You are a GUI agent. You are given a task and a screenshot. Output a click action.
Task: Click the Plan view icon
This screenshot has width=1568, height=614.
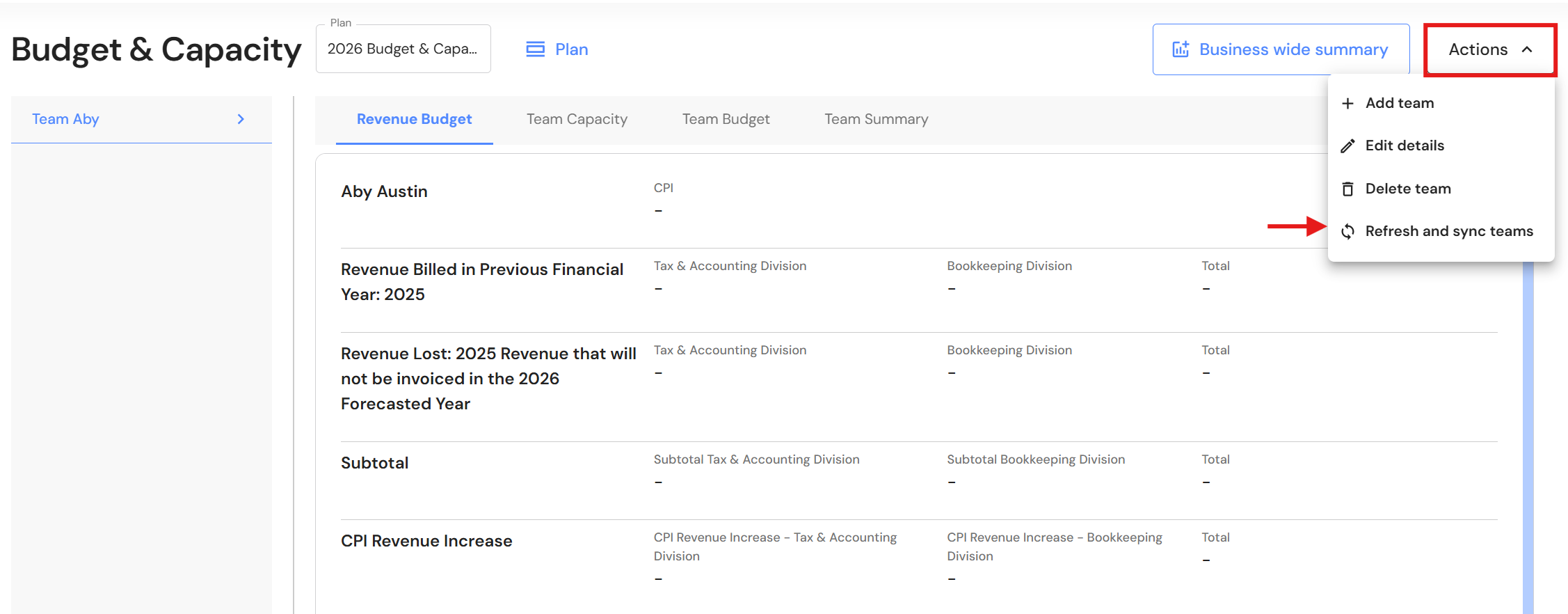pos(535,49)
